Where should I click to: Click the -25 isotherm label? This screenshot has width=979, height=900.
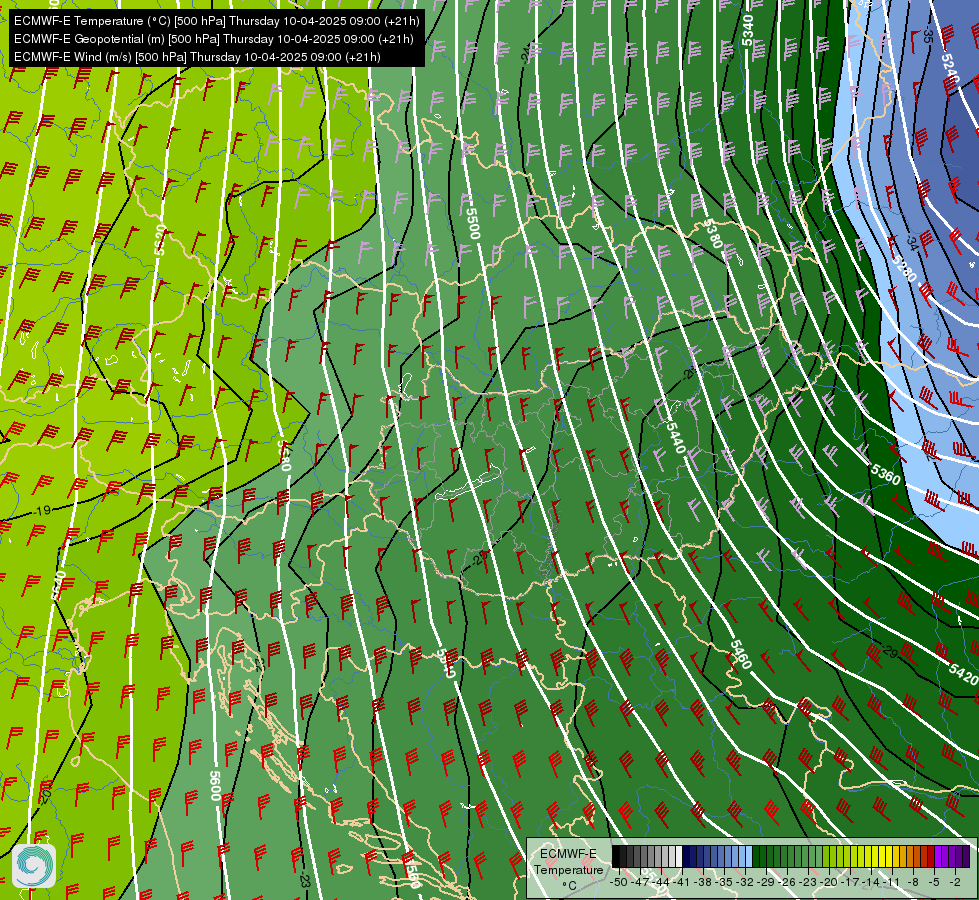[480, 558]
